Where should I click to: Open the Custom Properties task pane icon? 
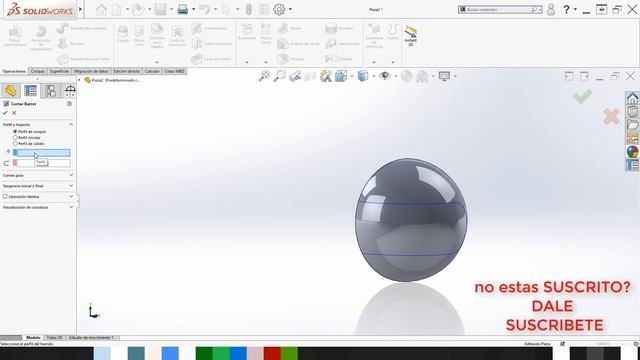pos(632,165)
